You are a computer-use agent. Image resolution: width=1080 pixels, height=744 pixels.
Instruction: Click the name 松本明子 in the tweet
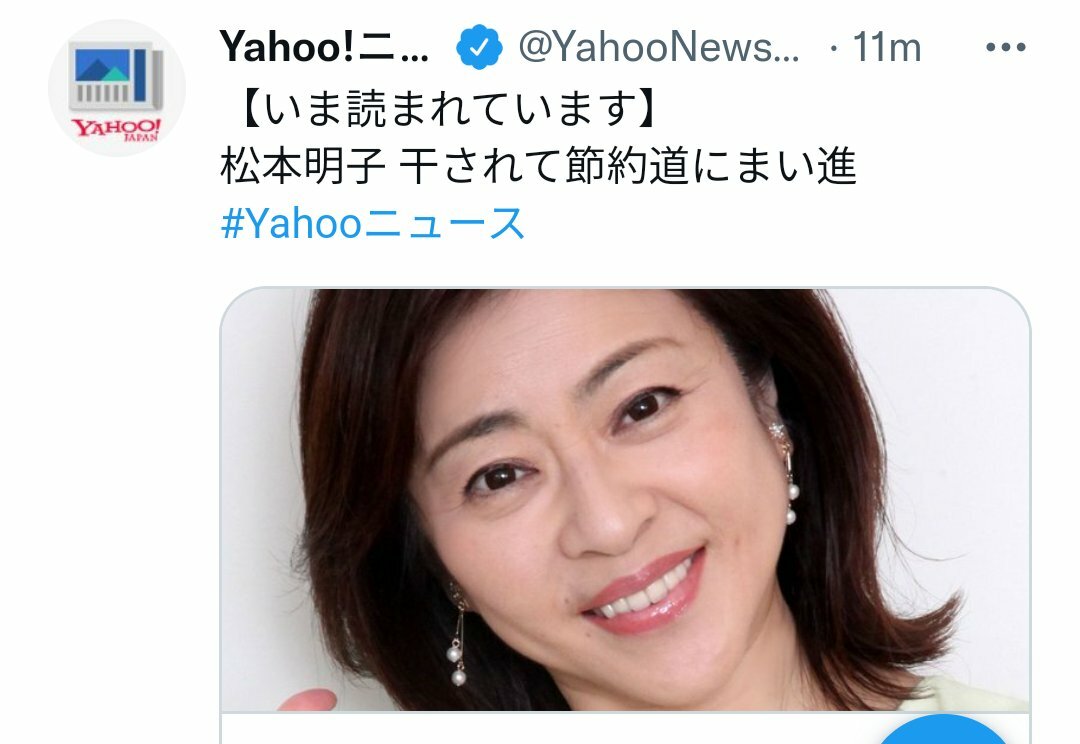[x=302, y=166]
